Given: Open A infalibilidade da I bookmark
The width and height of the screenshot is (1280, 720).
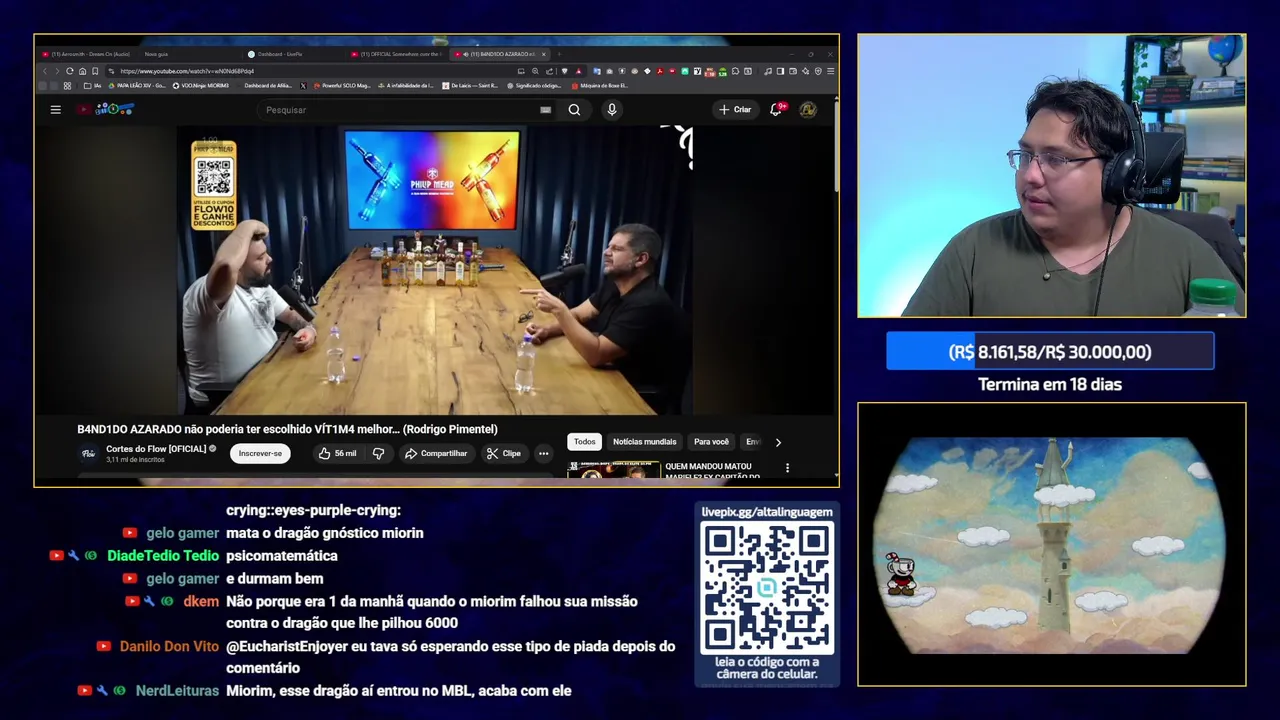Looking at the screenshot, I should [405, 86].
